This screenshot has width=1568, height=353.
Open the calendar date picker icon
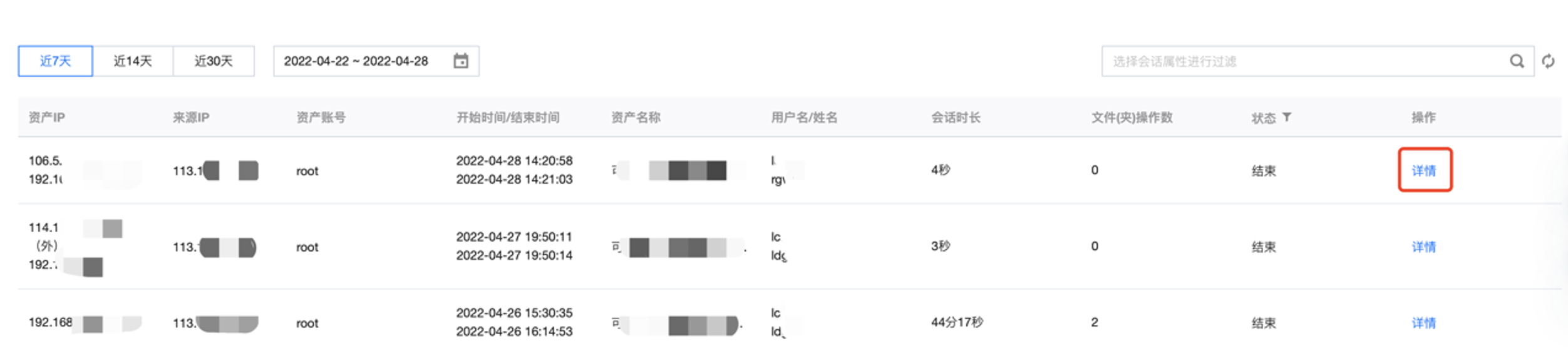460,61
